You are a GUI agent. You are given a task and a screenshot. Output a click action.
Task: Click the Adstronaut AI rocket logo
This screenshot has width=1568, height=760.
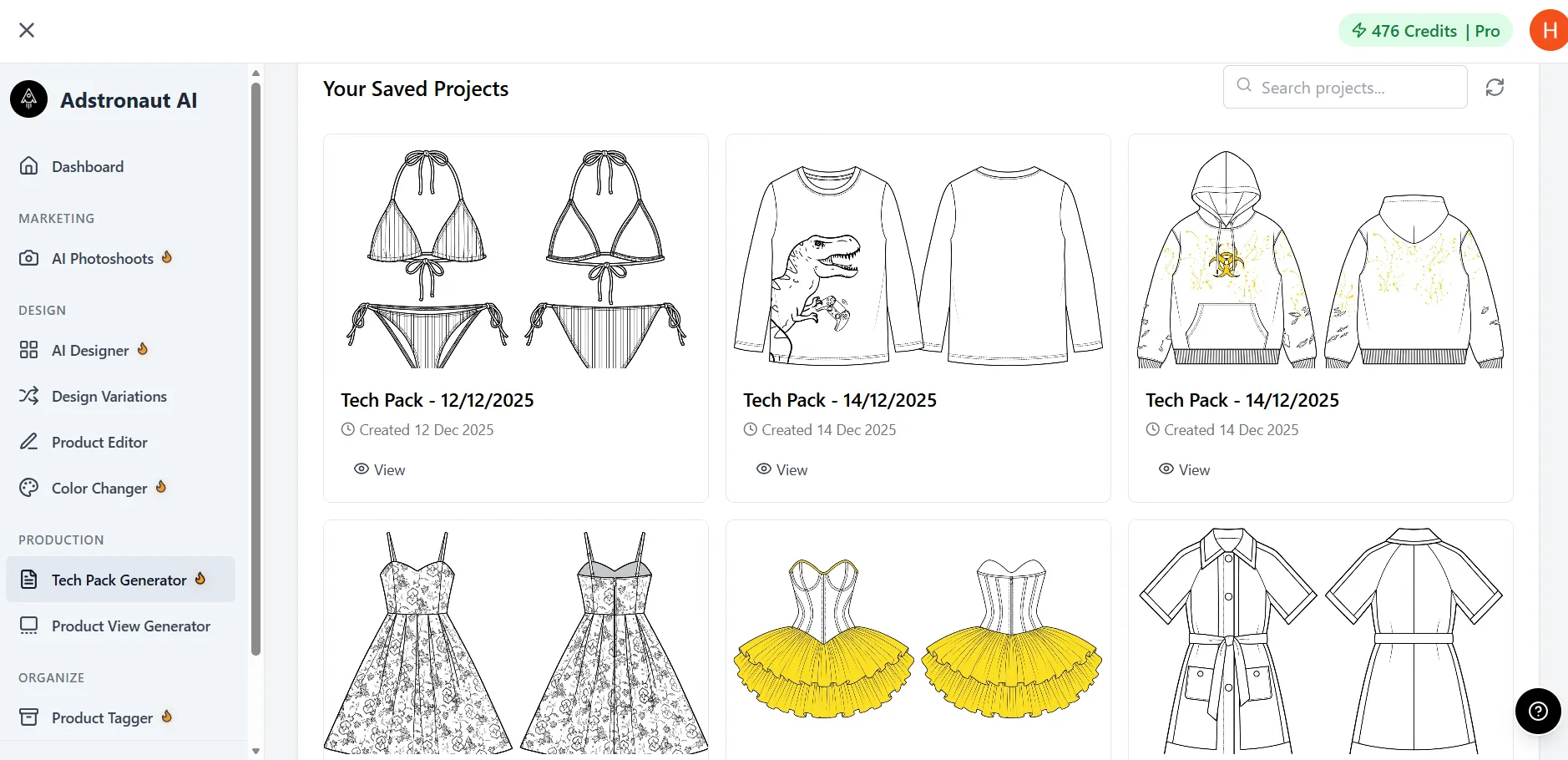click(29, 99)
